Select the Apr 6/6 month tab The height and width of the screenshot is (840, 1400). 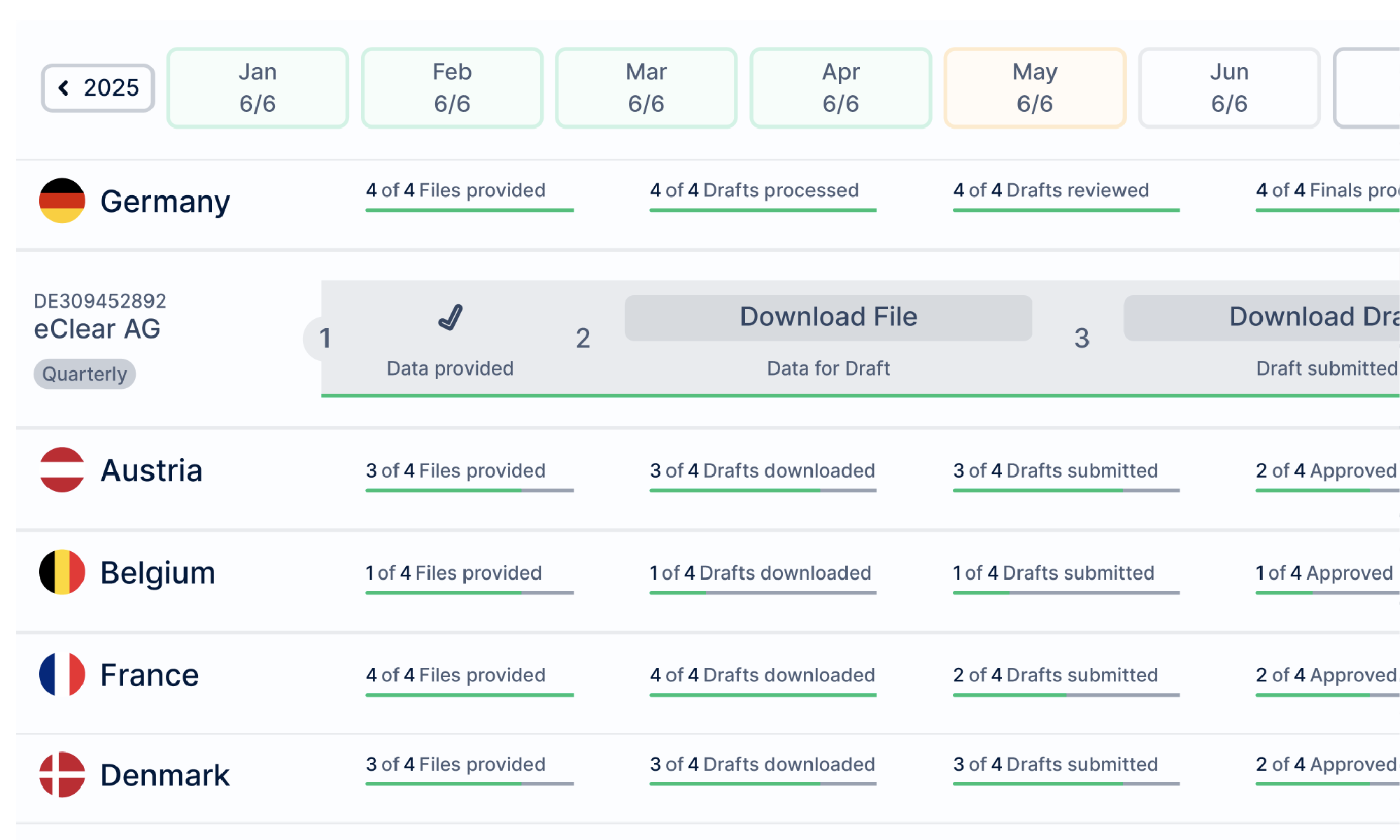coord(841,88)
